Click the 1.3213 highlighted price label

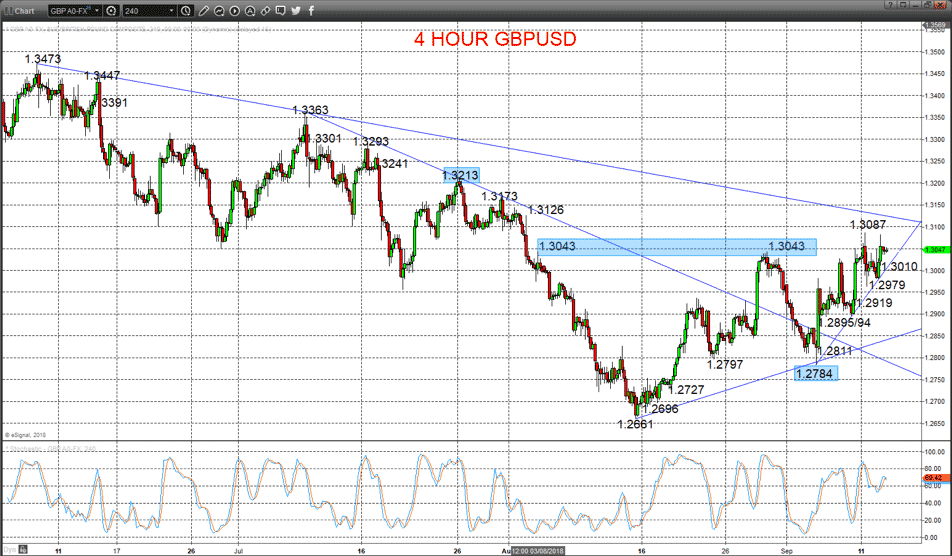click(461, 175)
